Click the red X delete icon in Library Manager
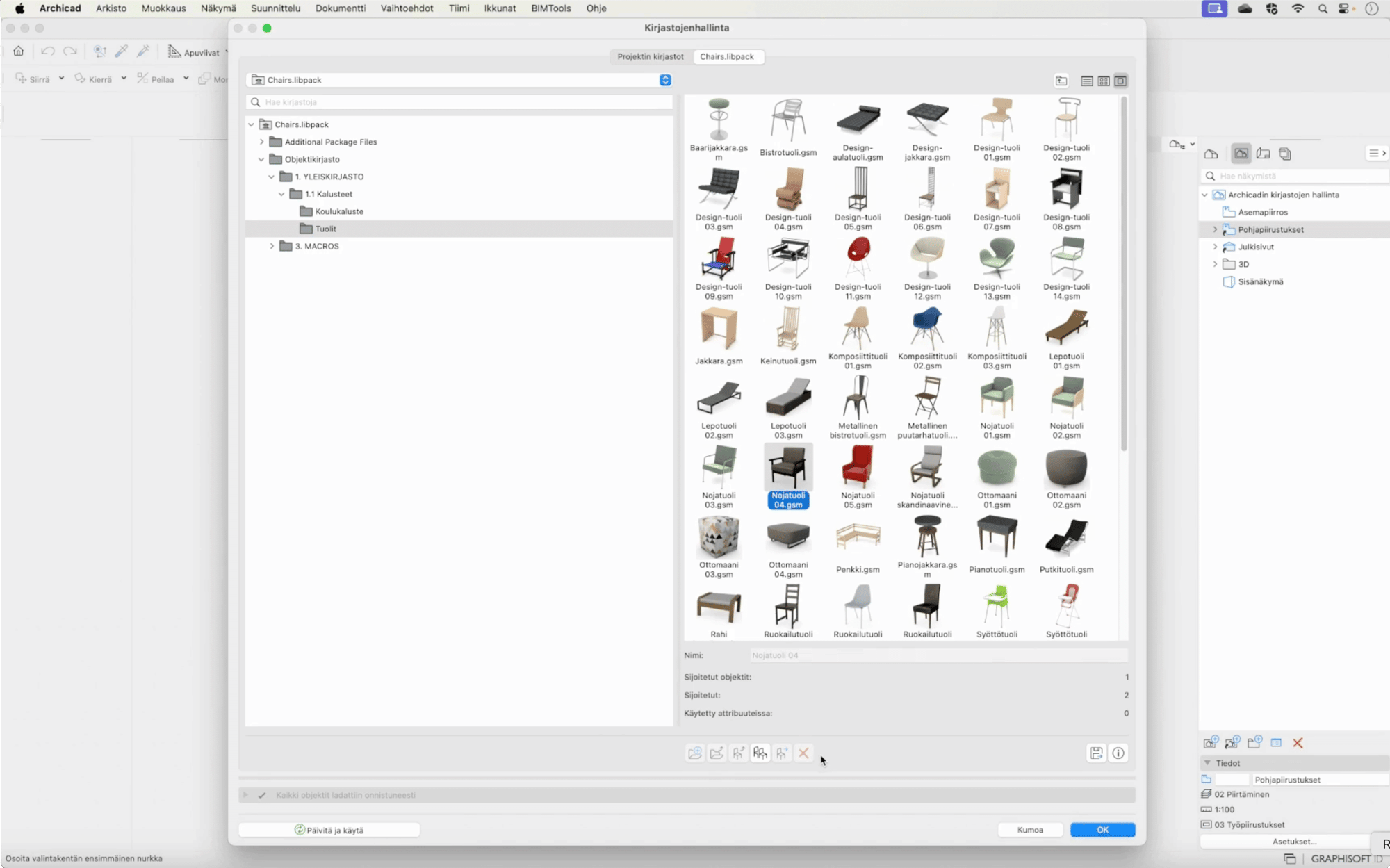 click(803, 753)
